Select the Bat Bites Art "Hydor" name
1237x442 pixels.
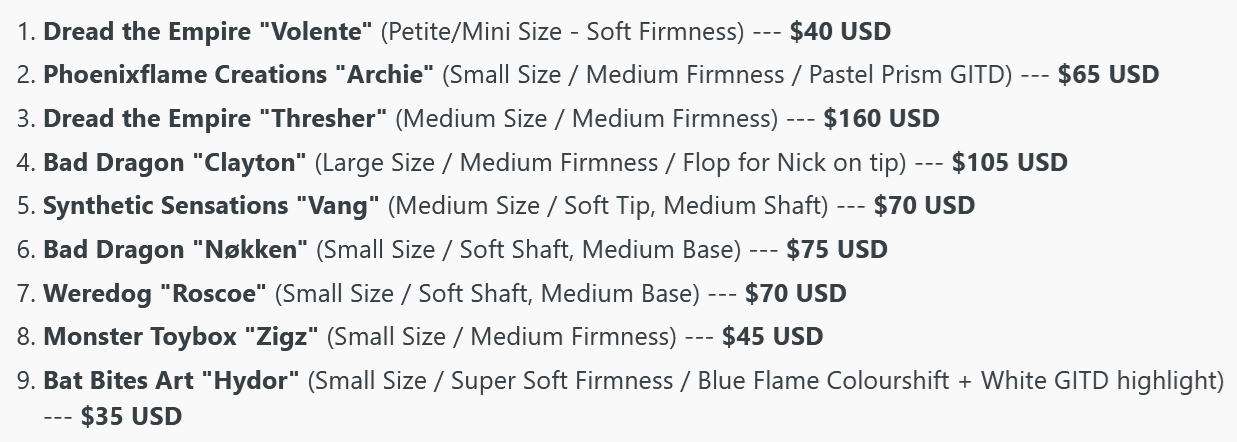171,381
